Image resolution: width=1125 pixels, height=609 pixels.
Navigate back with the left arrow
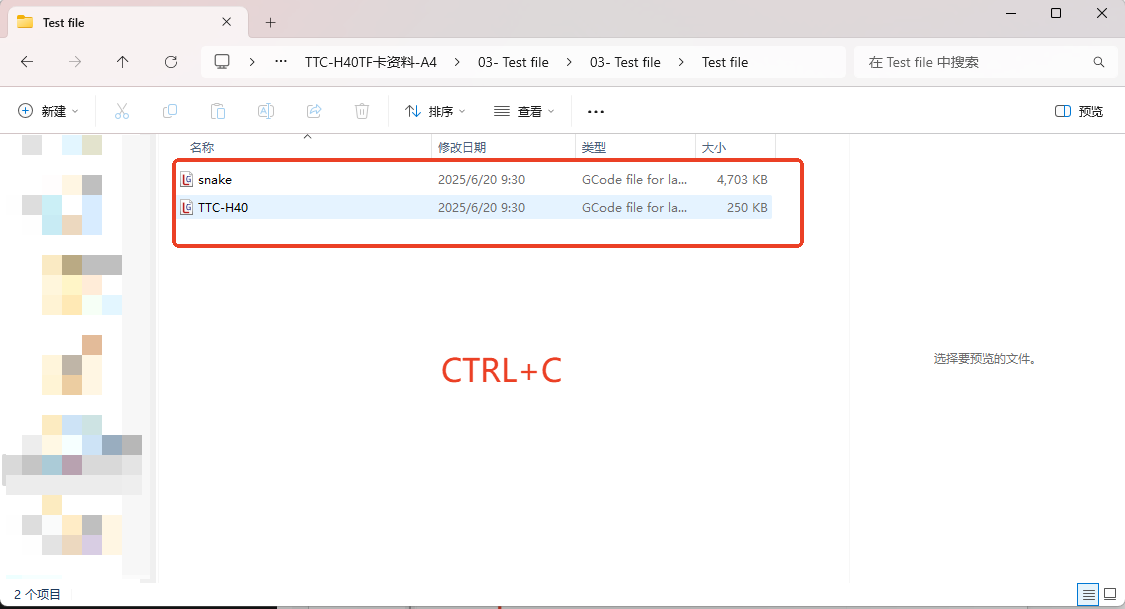[27, 62]
